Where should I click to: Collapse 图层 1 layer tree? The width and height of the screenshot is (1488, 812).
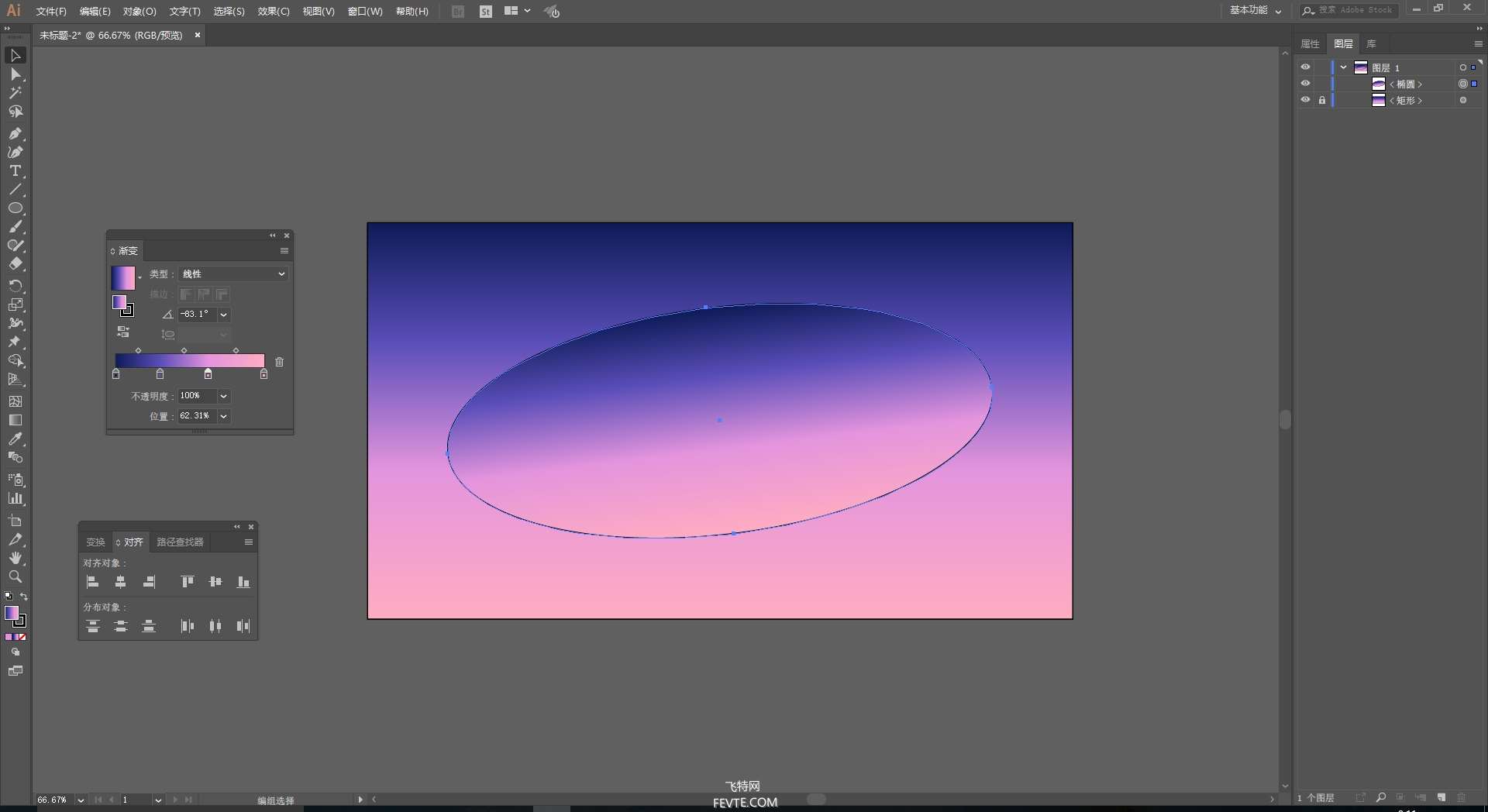tap(1344, 67)
